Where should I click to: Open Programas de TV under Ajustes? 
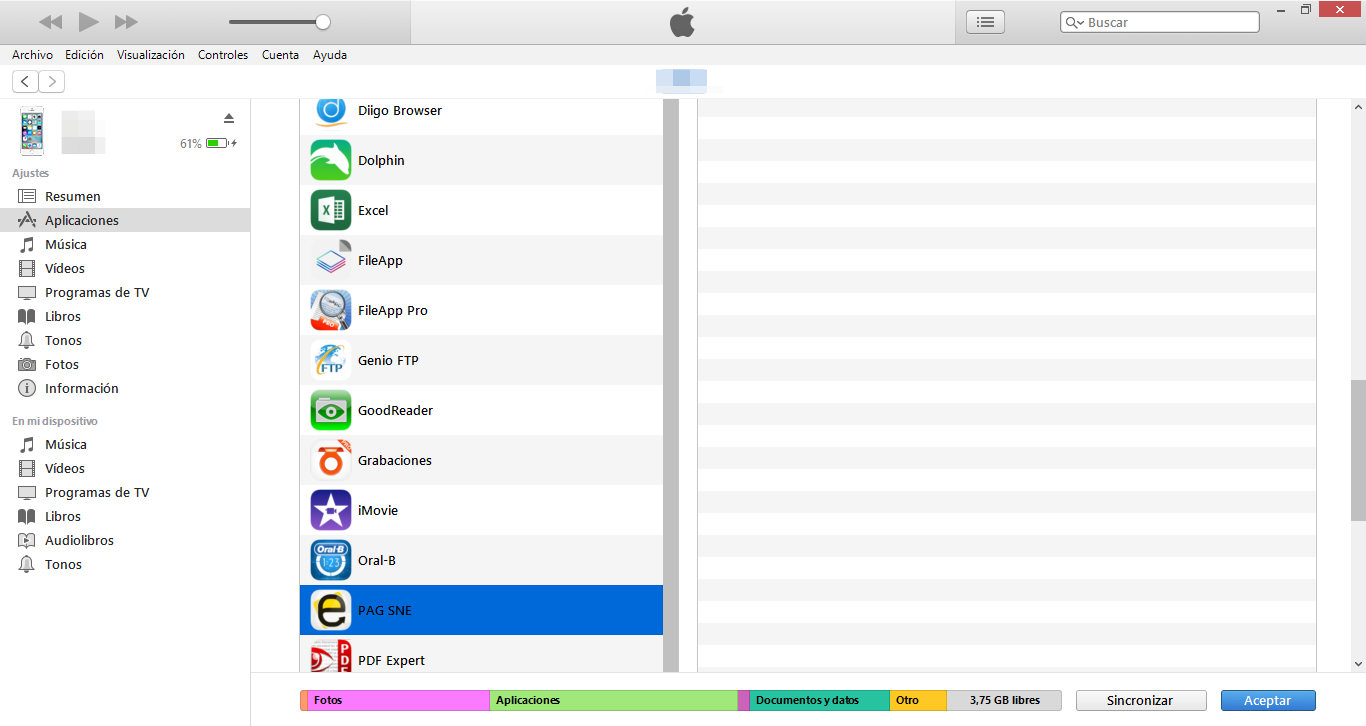125,292
